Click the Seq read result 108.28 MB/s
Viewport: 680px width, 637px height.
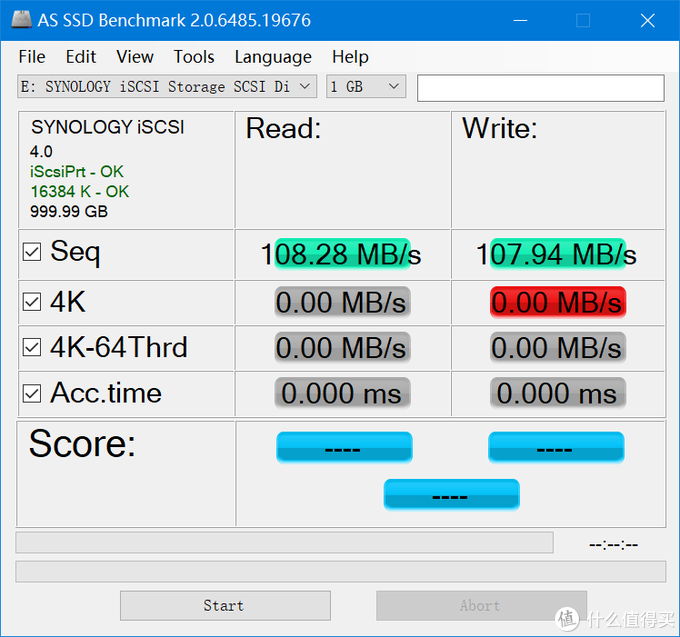pyautogui.click(x=341, y=254)
